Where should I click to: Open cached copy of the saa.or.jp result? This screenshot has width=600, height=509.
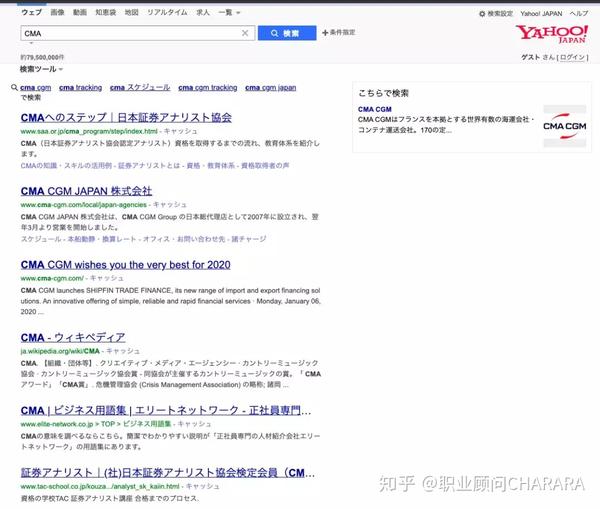point(180,131)
